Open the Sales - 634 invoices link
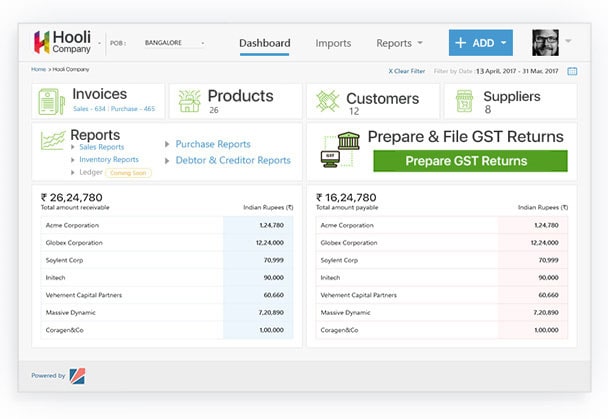 tap(89, 109)
